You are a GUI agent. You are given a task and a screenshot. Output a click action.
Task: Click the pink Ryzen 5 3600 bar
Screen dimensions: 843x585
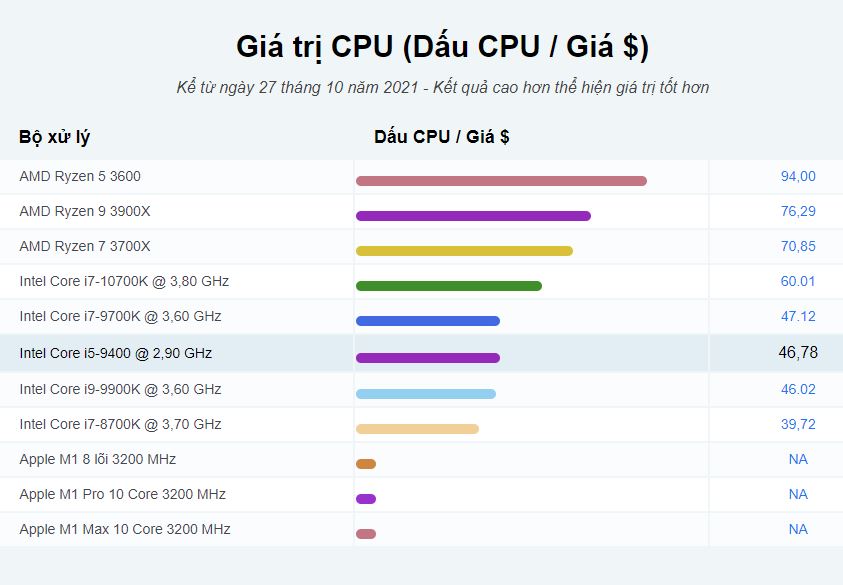point(501,181)
